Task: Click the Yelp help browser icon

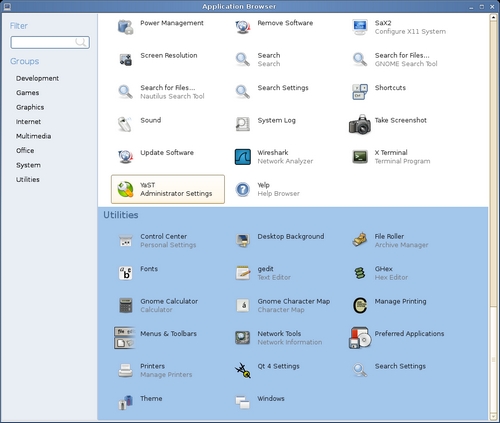Action: [243, 189]
